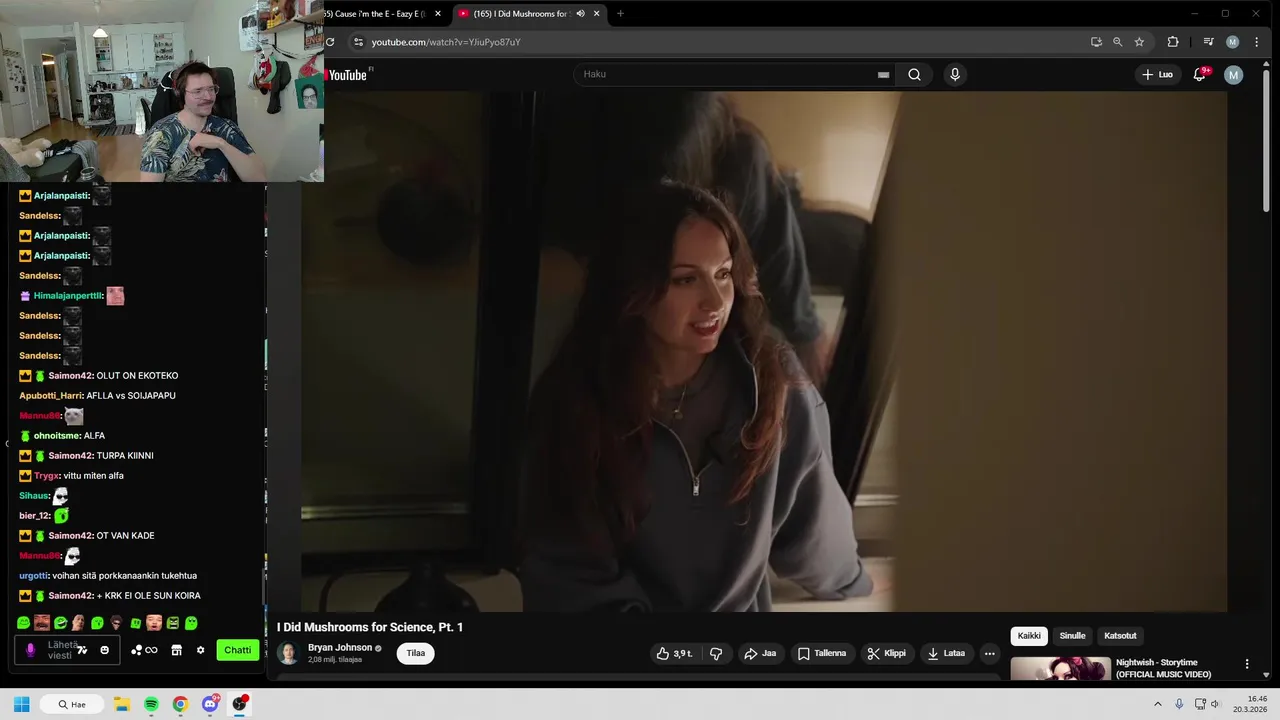Click the urgotti username in chat

[x=33, y=576]
